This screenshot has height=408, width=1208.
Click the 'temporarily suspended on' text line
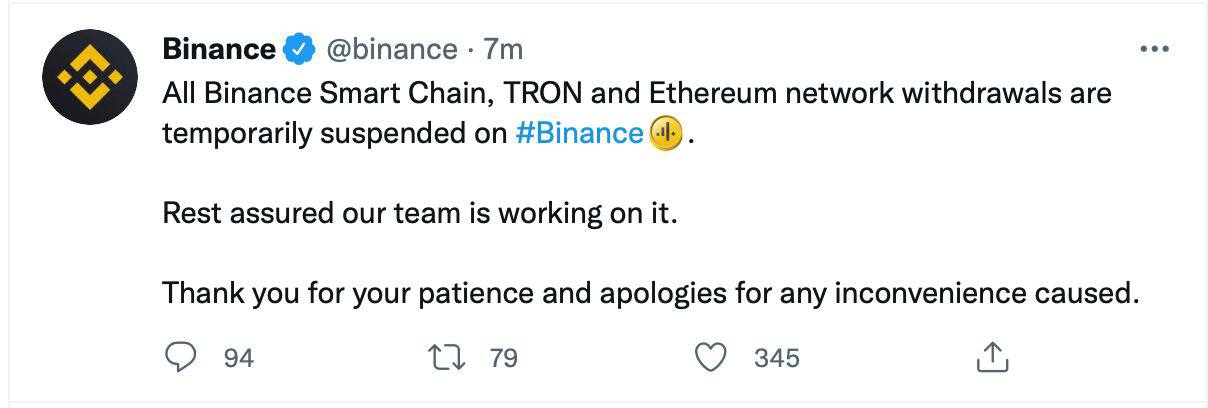click(335, 133)
